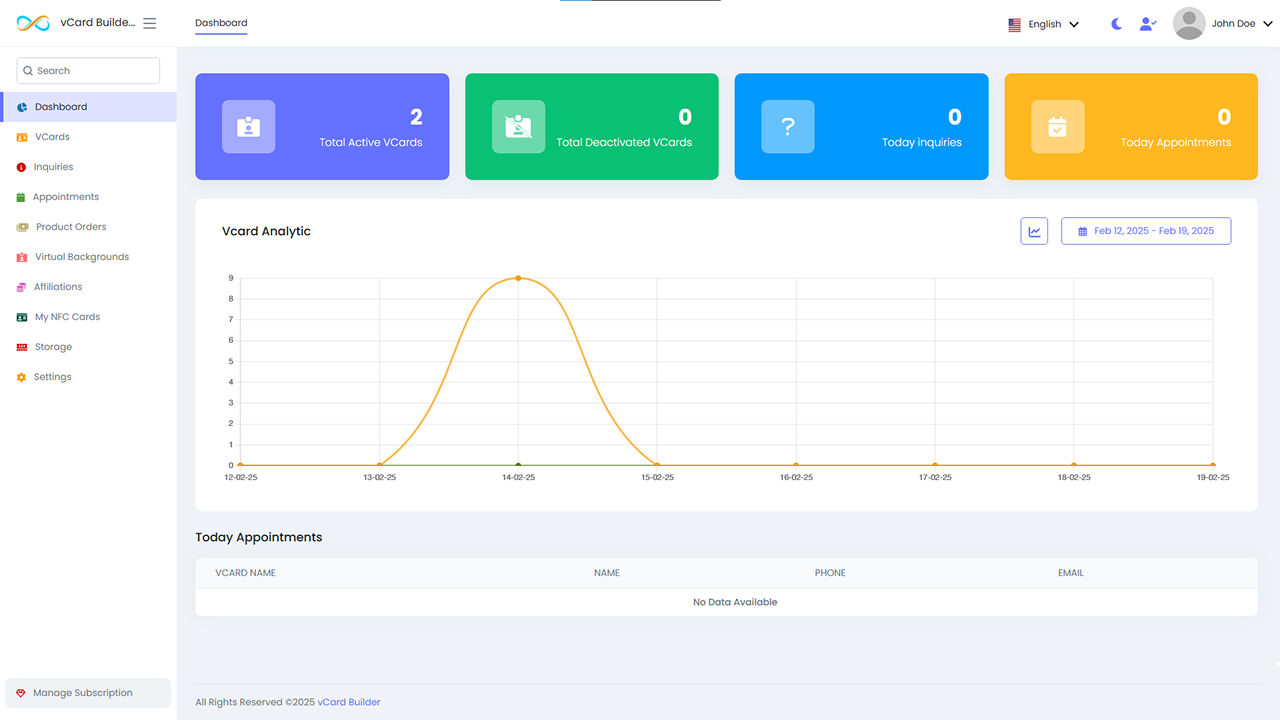Screen dimensions: 1280x720
Task: Open VCards in the sidebar
Action: [x=52, y=137]
